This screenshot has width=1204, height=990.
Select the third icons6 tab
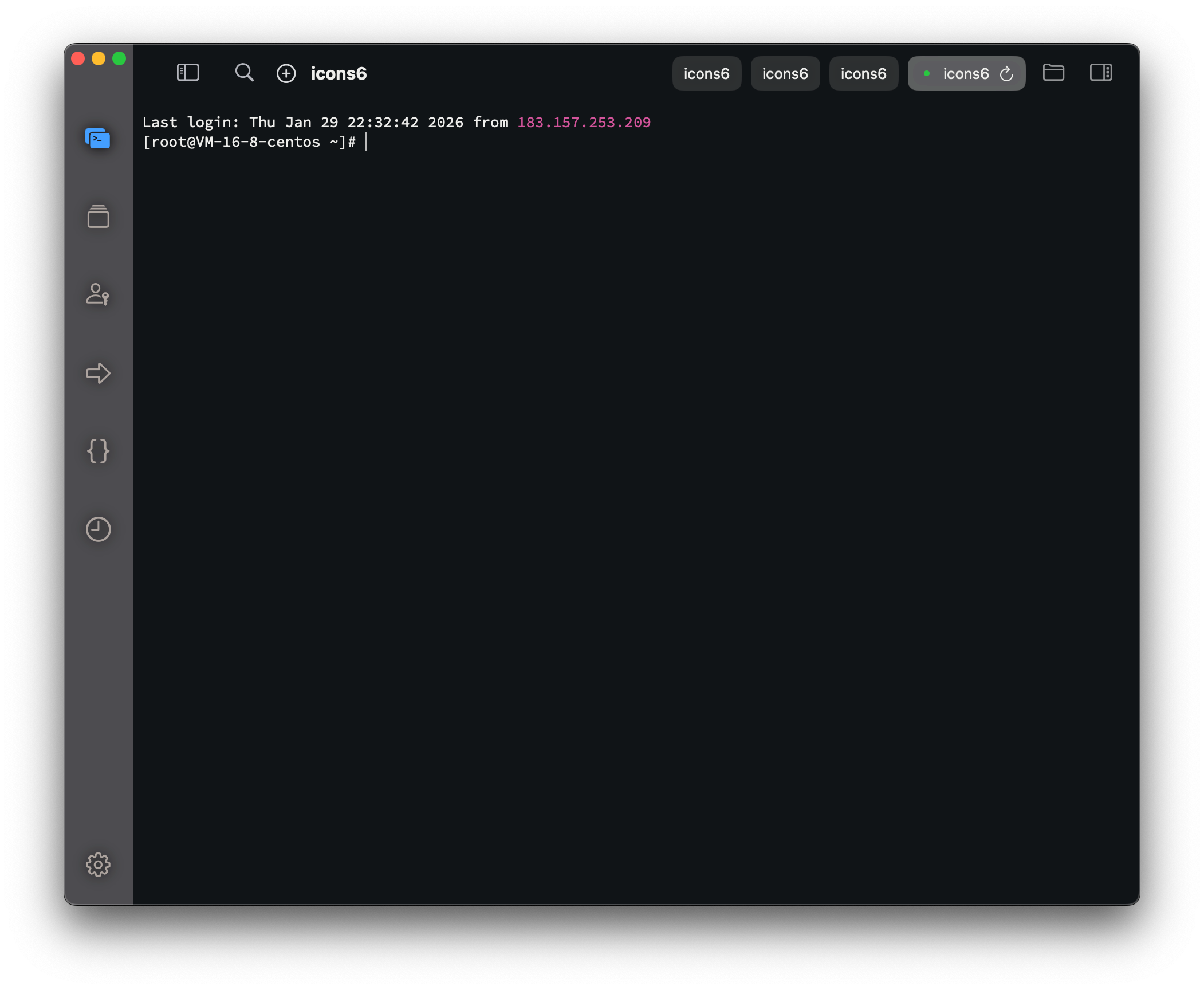click(863, 73)
